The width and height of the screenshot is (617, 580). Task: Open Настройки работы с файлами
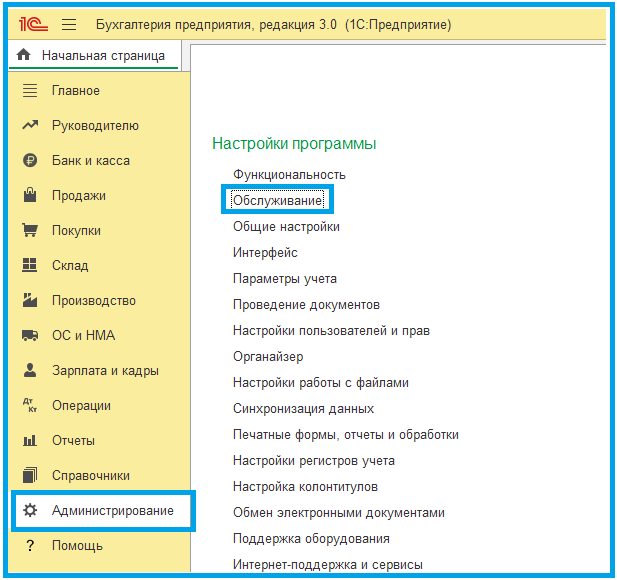coord(321,382)
